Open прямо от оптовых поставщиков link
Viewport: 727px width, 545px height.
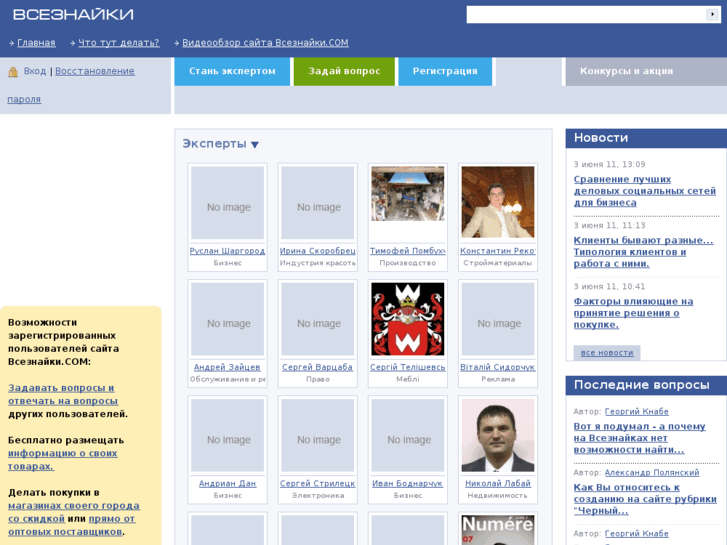[72, 525]
